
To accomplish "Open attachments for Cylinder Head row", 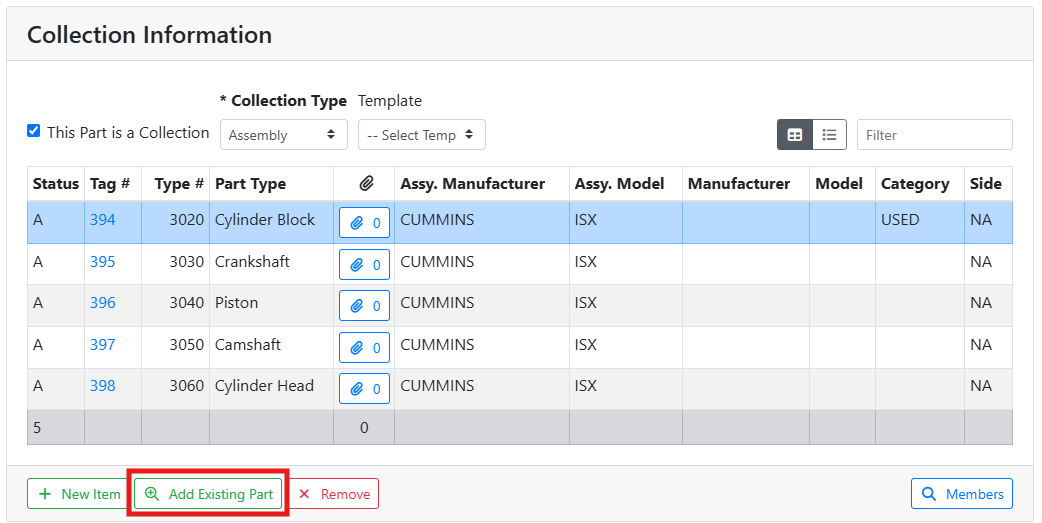I will pyautogui.click(x=364, y=389).
